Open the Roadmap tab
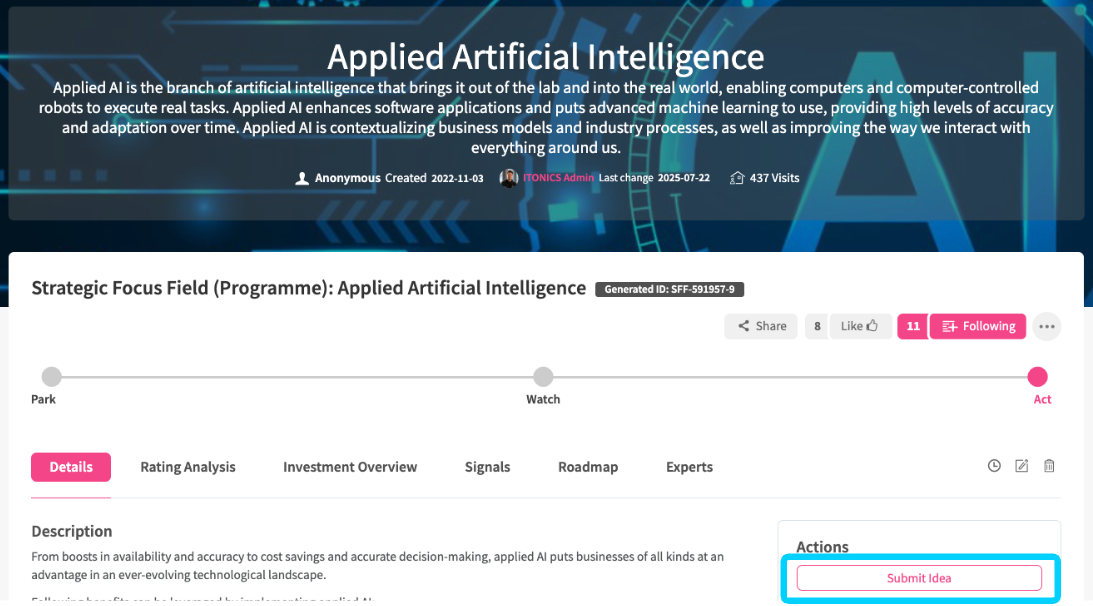The height and width of the screenshot is (606, 1093). (588, 467)
